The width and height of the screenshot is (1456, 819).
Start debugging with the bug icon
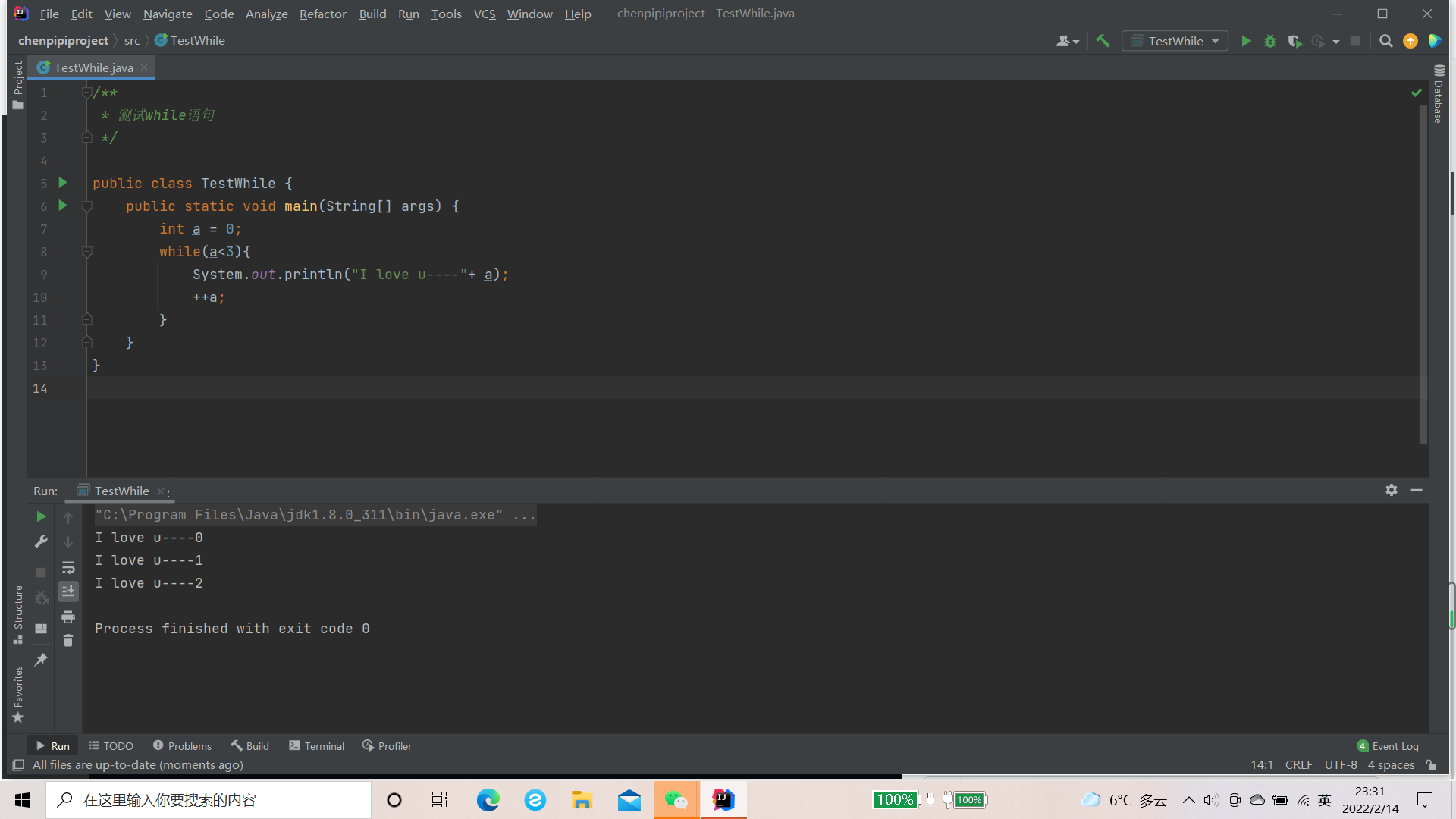click(x=1270, y=41)
